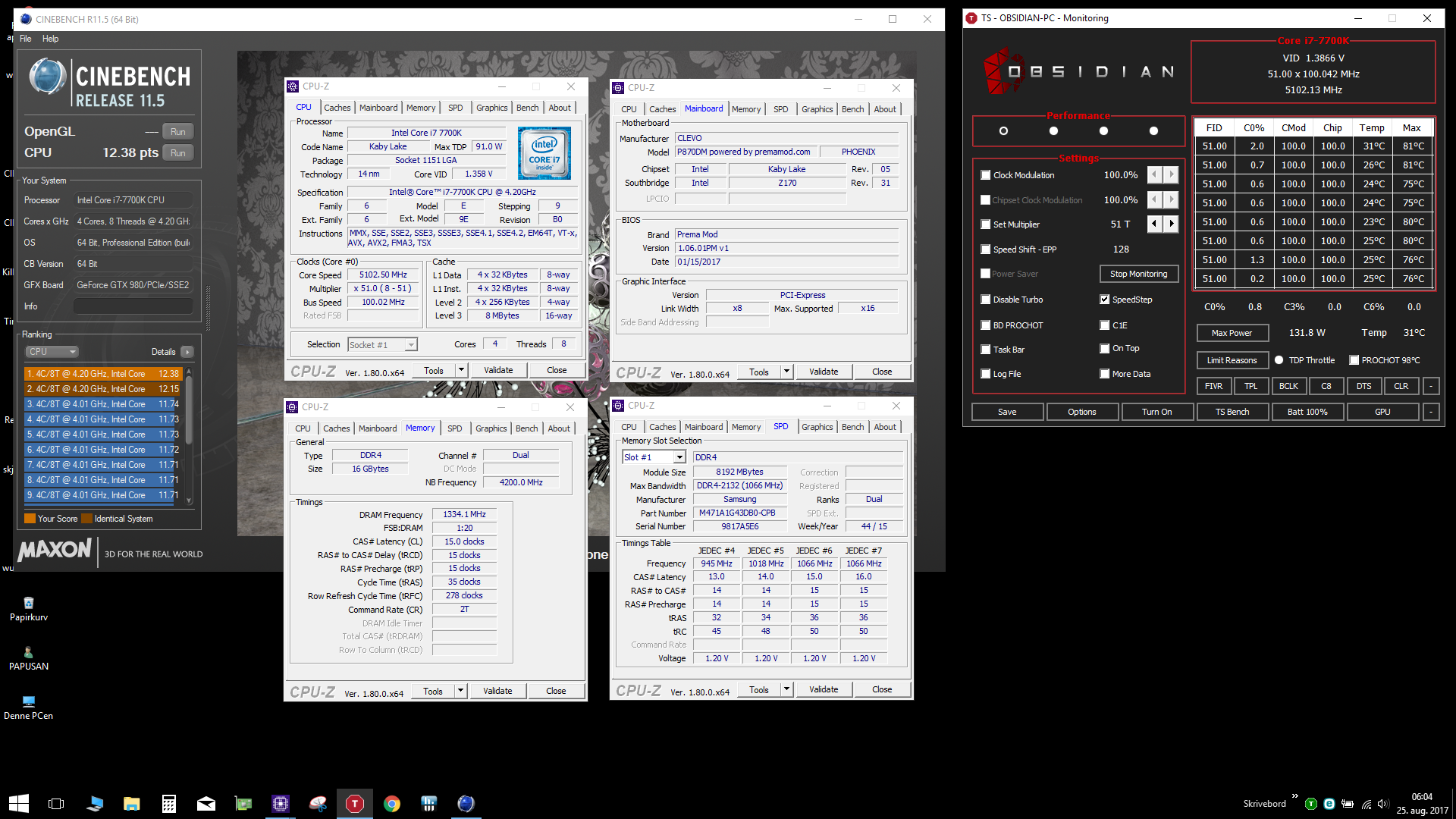Viewport: 1456px width, 819px height.
Task: Open Snipping Tool taskbar icon
Action: pos(318,804)
